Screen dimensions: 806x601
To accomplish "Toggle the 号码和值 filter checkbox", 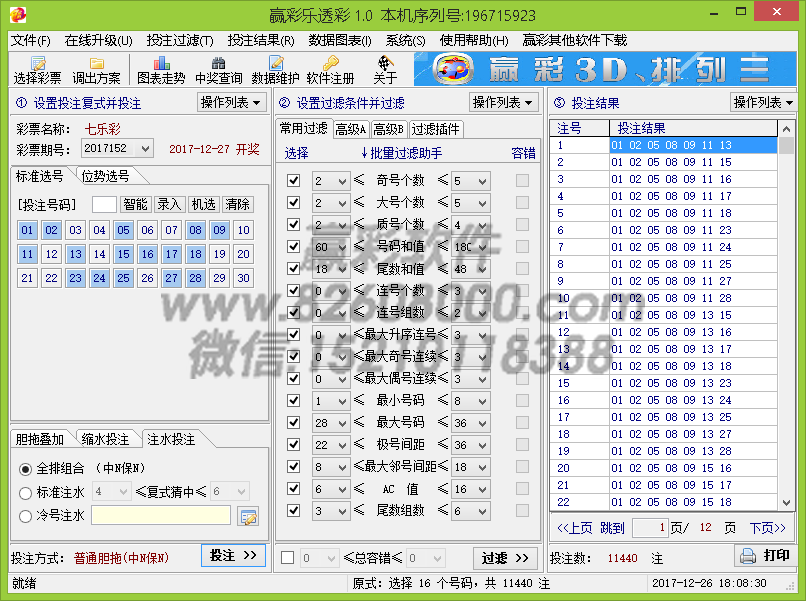I will [294, 247].
